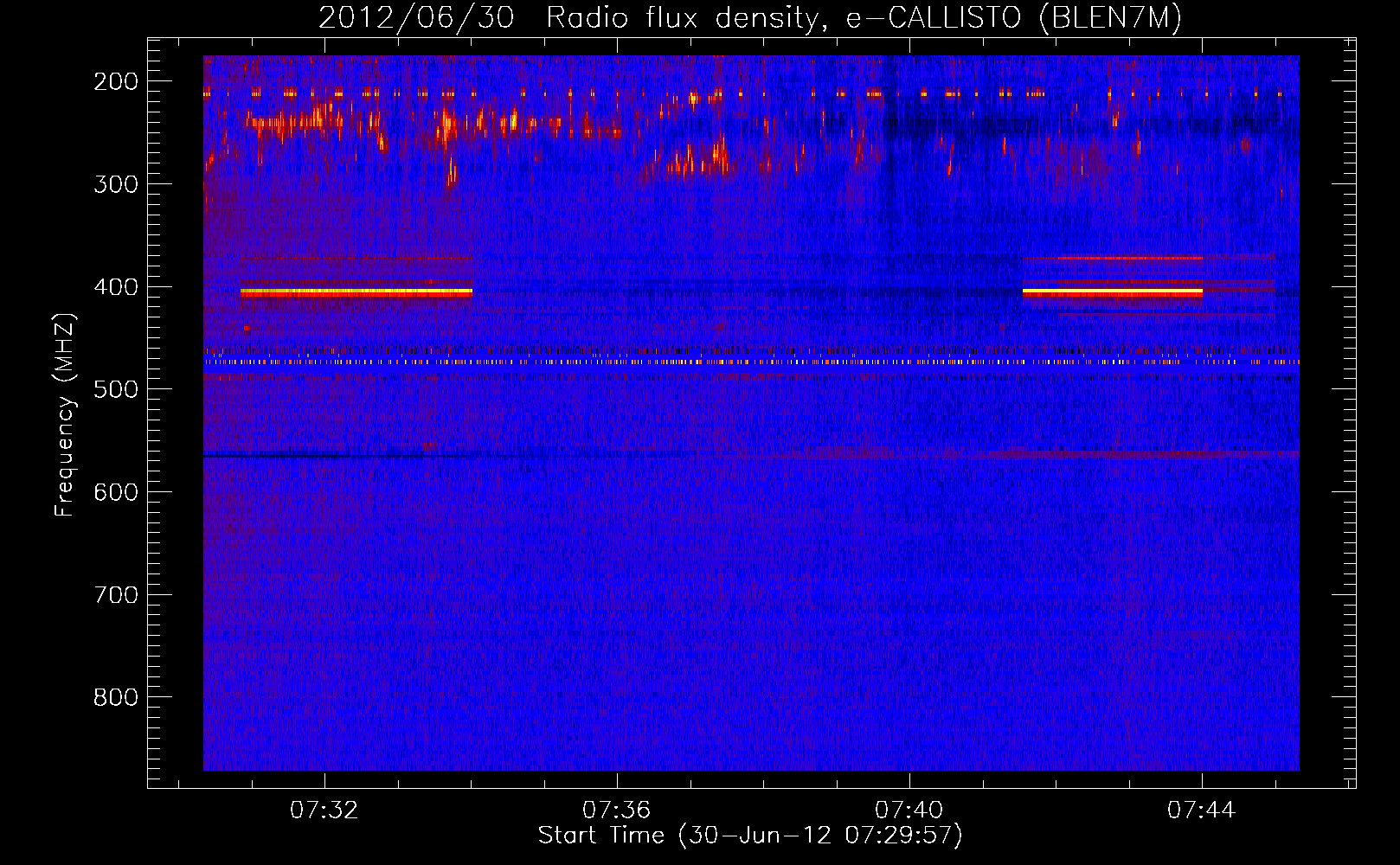The image size is (1400, 865).
Task: Click the 07:36 time tick label
Action: tap(617, 811)
